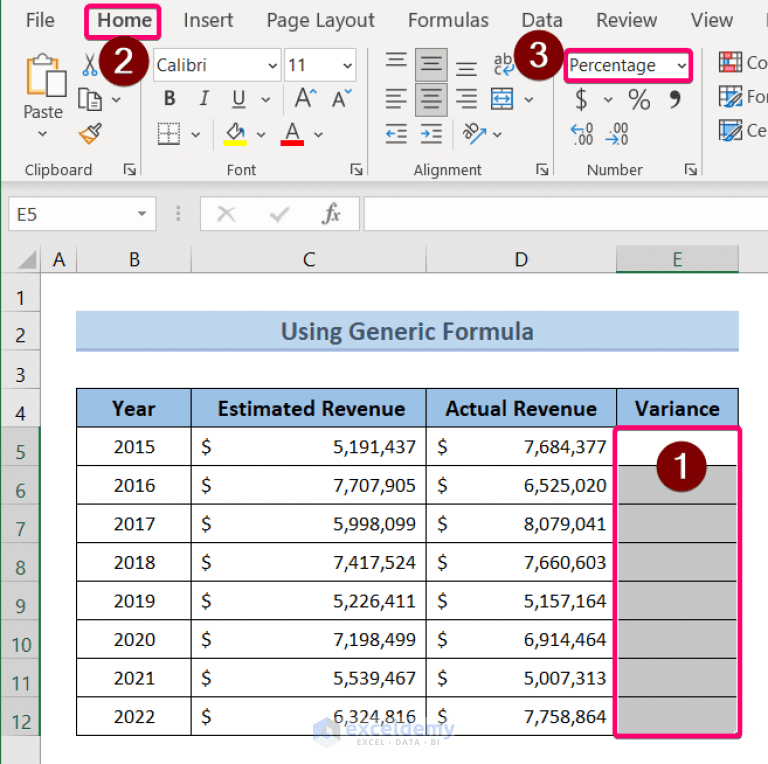
Task: Click the Cut scissors icon
Action: click(90, 65)
